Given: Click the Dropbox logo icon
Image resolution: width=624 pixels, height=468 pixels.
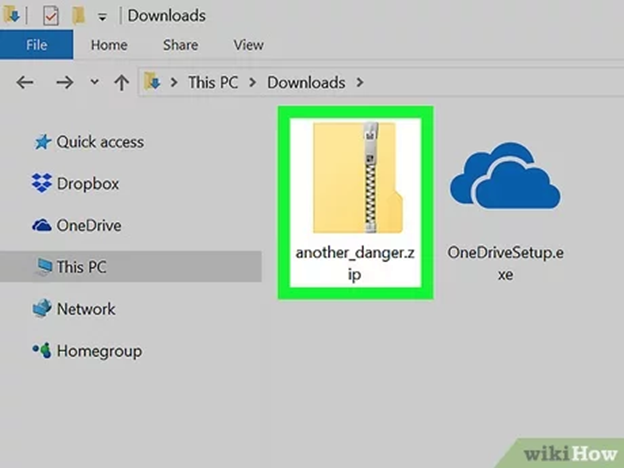Looking at the screenshot, I should (x=42, y=183).
